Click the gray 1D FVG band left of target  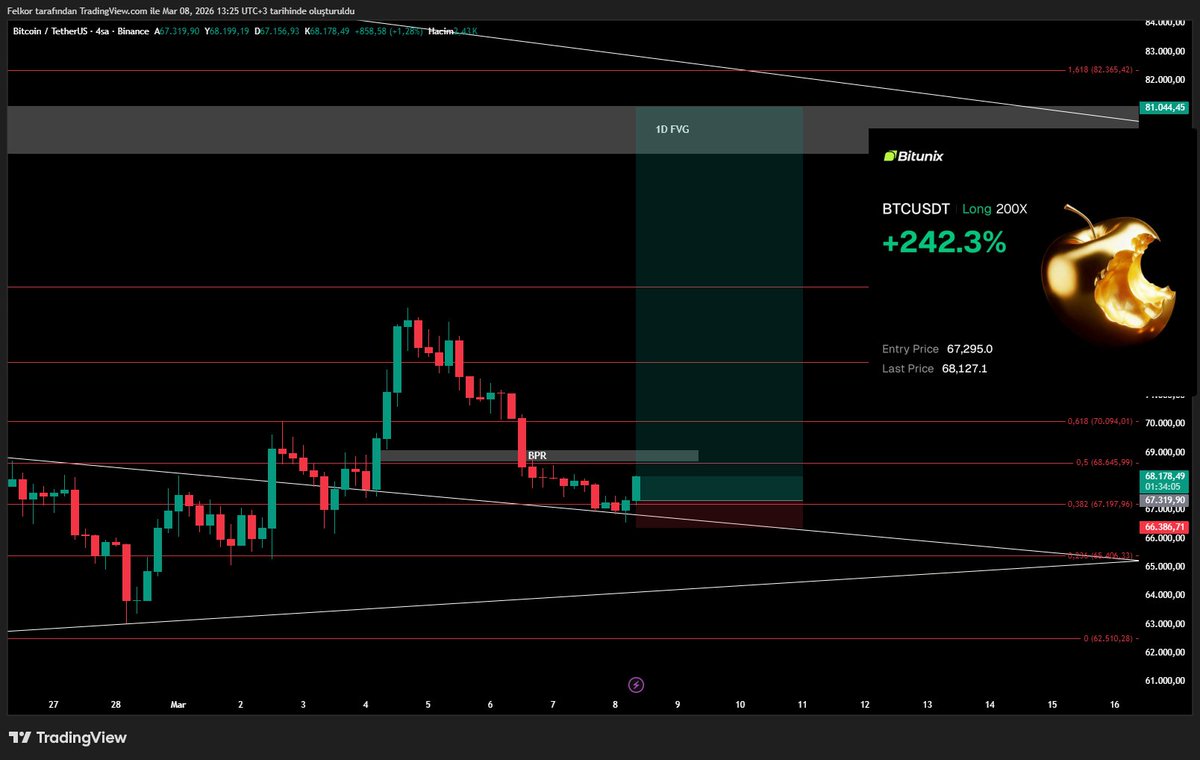point(321,130)
